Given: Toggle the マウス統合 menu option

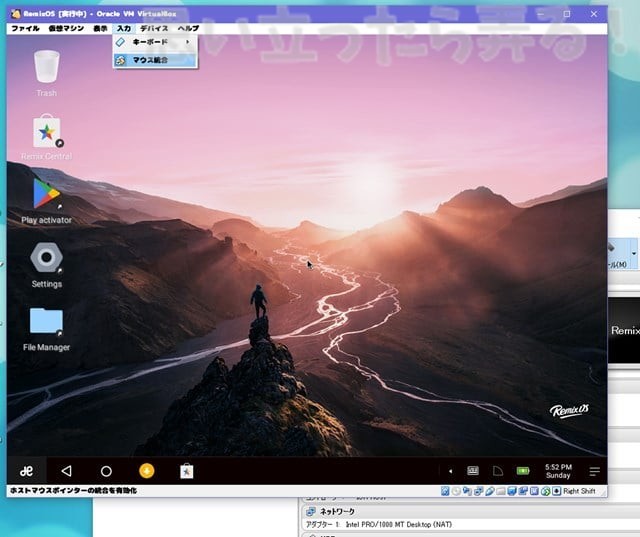Looking at the screenshot, I should pos(155,60).
